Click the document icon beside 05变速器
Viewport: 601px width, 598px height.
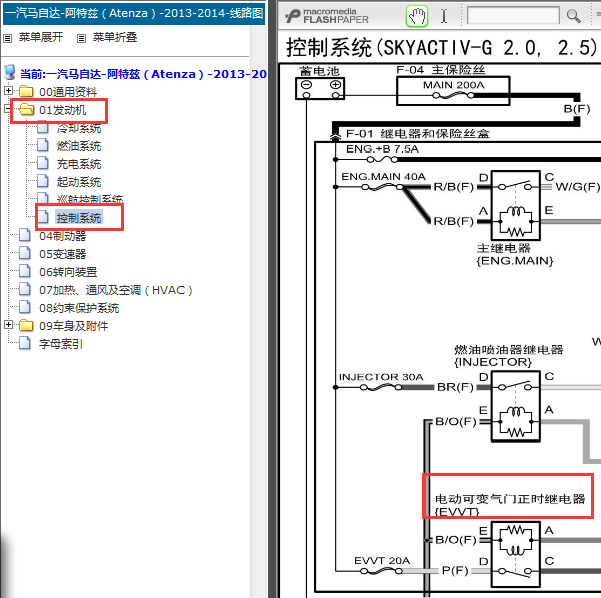click(25, 253)
